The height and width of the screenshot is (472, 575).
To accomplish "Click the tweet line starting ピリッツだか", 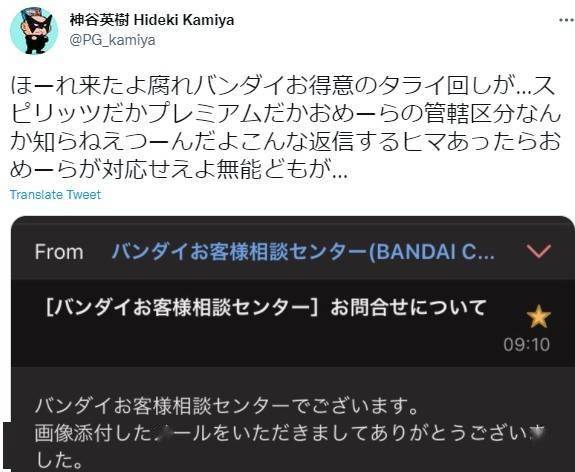I will tap(285, 114).
